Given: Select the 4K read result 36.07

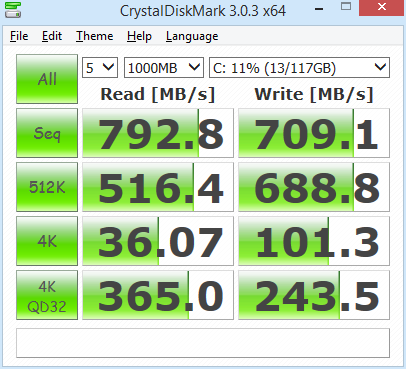Looking at the screenshot, I should 158,241.
